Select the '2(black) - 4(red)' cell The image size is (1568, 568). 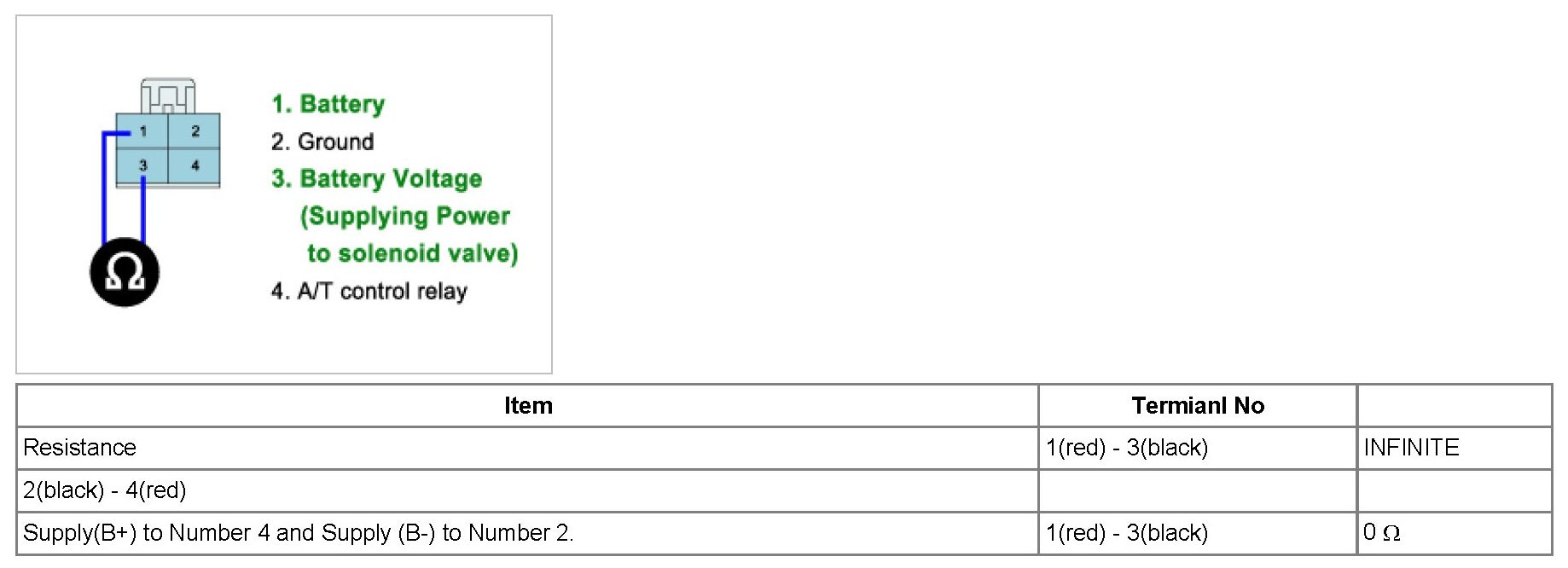pyautogui.click(x=528, y=490)
